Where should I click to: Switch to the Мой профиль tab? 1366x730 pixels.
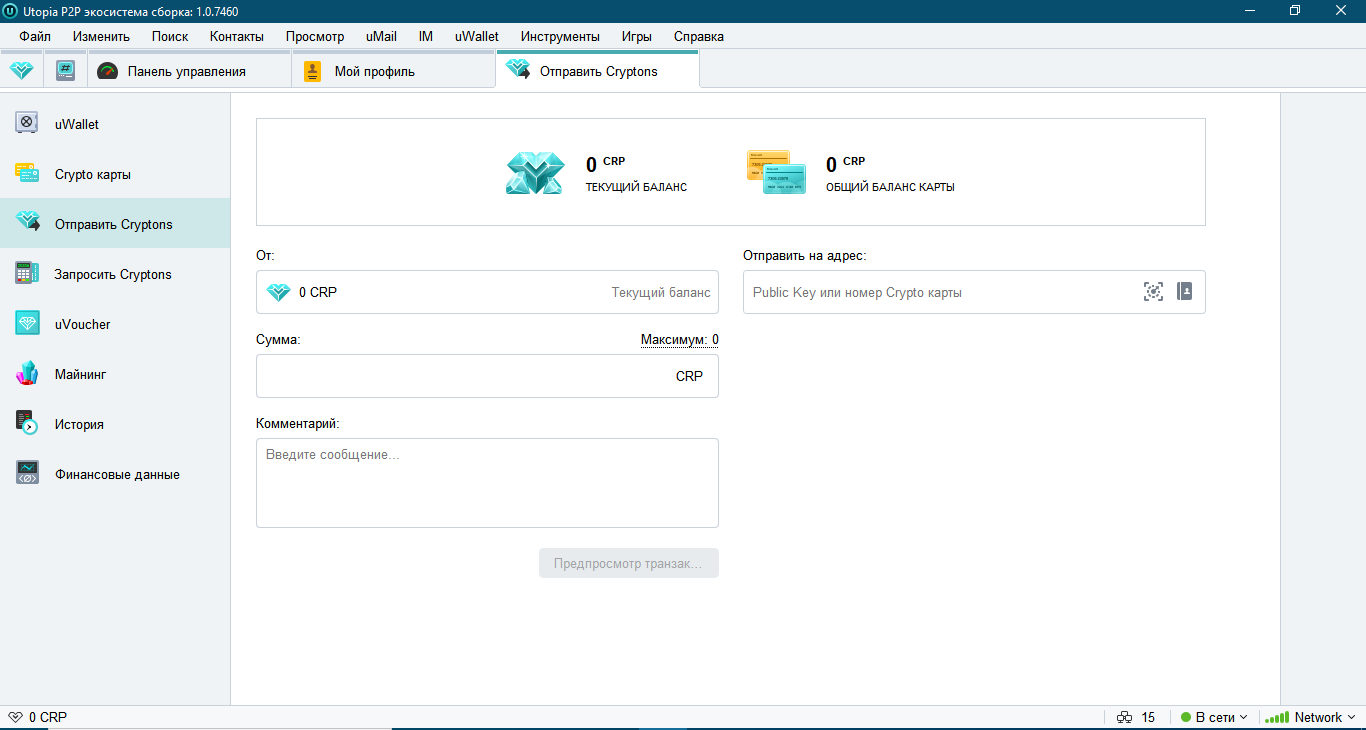[393, 71]
